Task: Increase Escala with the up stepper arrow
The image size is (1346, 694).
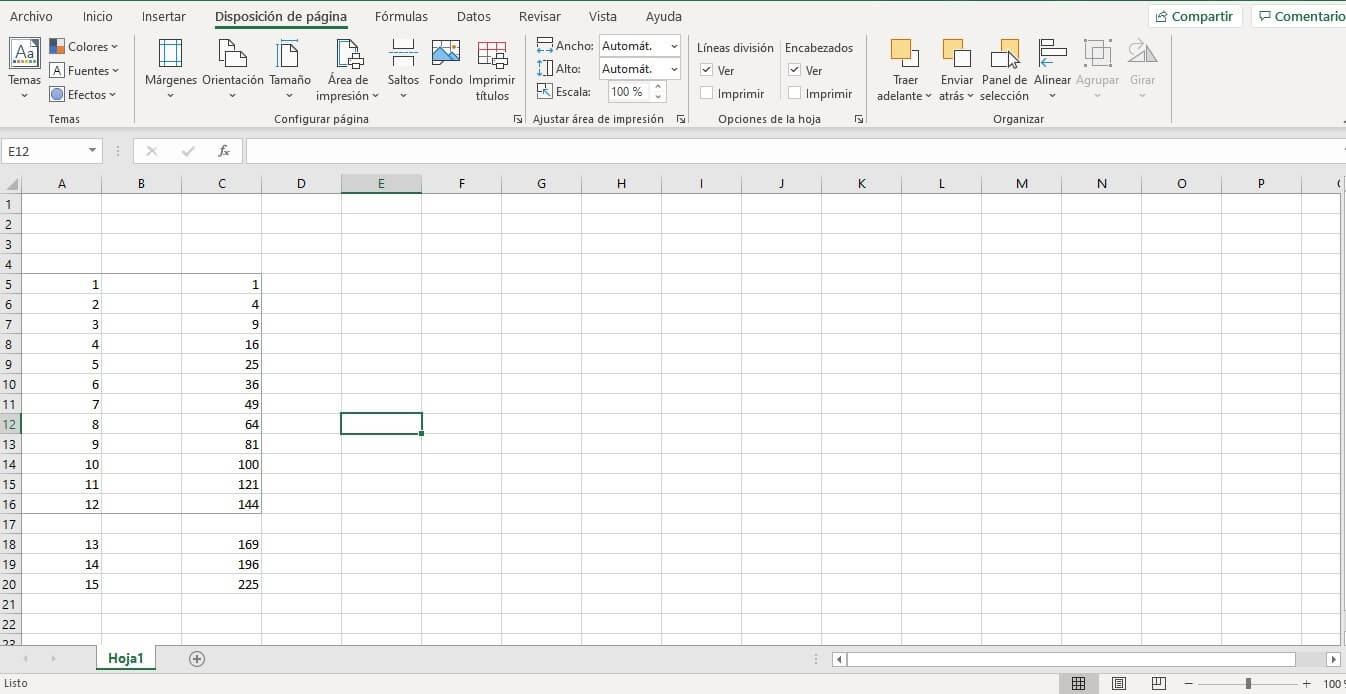Action: click(657, 87)
